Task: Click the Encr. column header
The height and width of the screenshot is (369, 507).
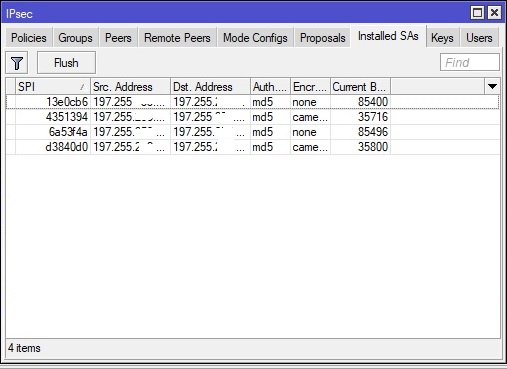Action: click(310, 87)
